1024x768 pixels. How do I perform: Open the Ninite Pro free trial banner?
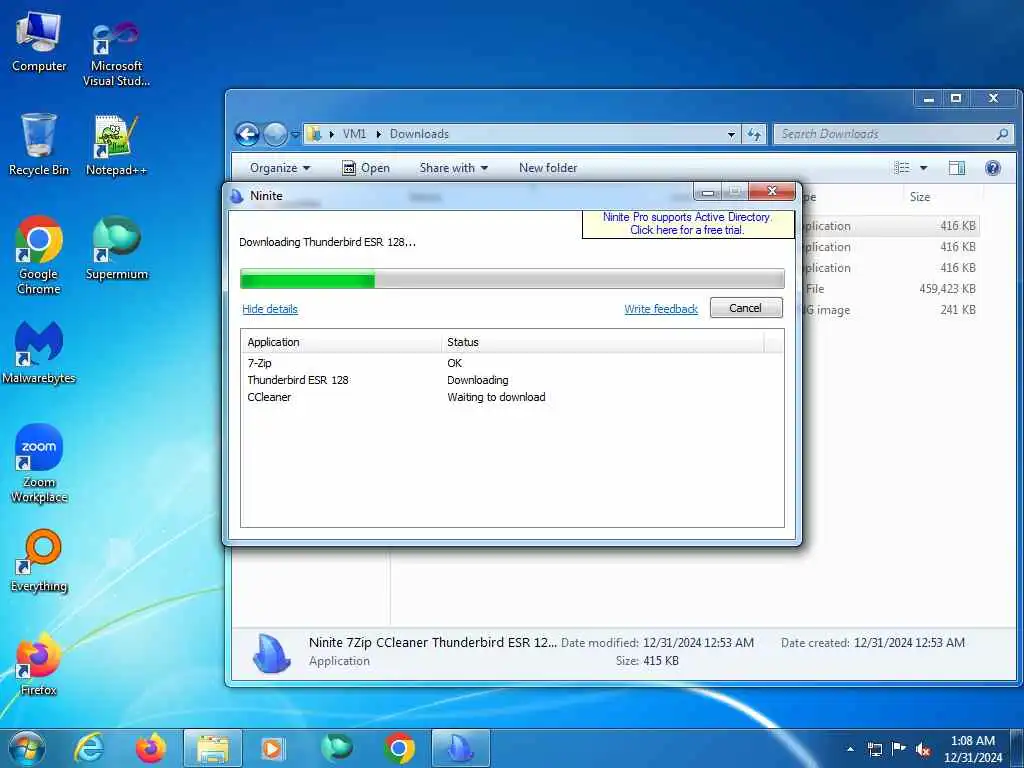pos(687,223)
